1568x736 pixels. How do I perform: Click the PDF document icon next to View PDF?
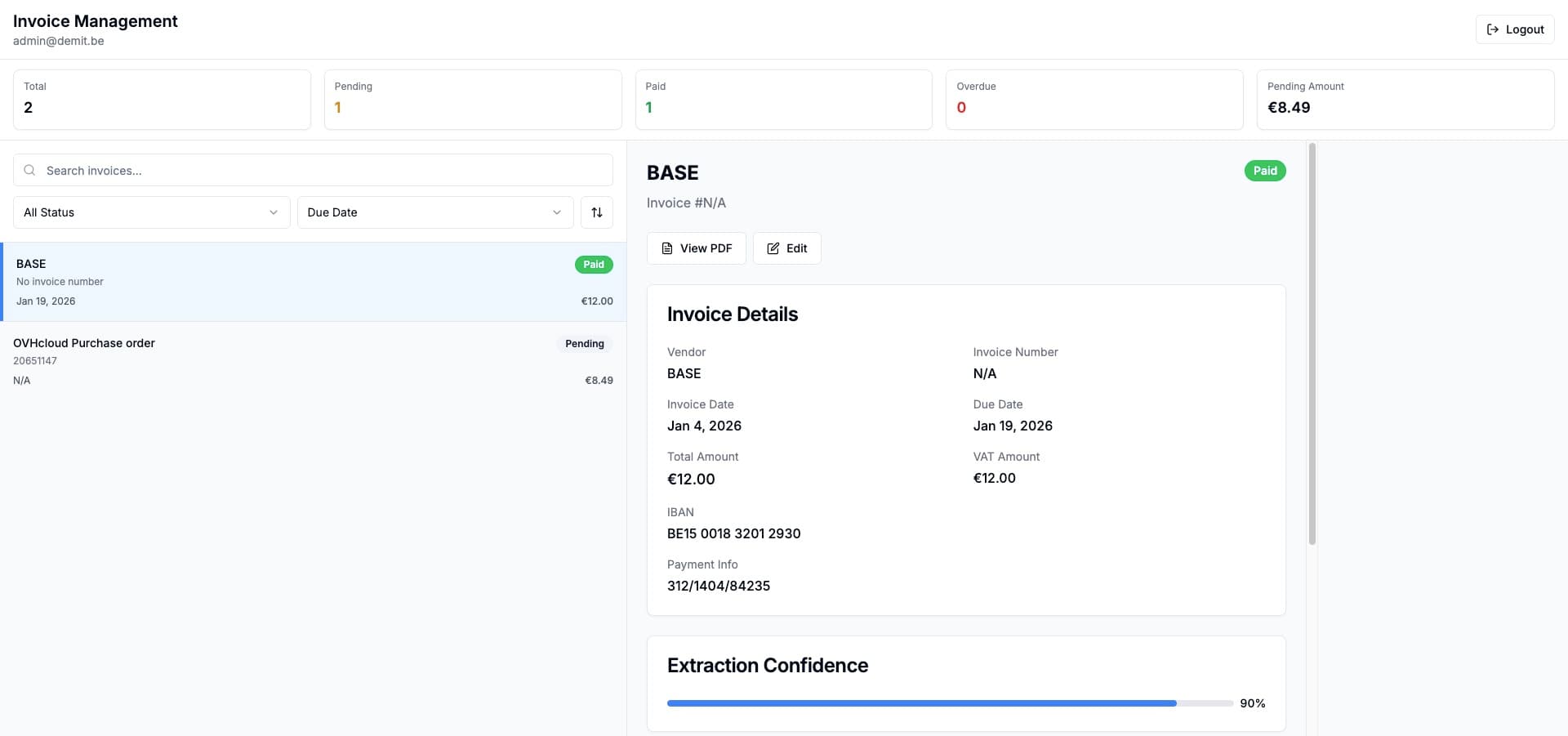tap(666, 248)
